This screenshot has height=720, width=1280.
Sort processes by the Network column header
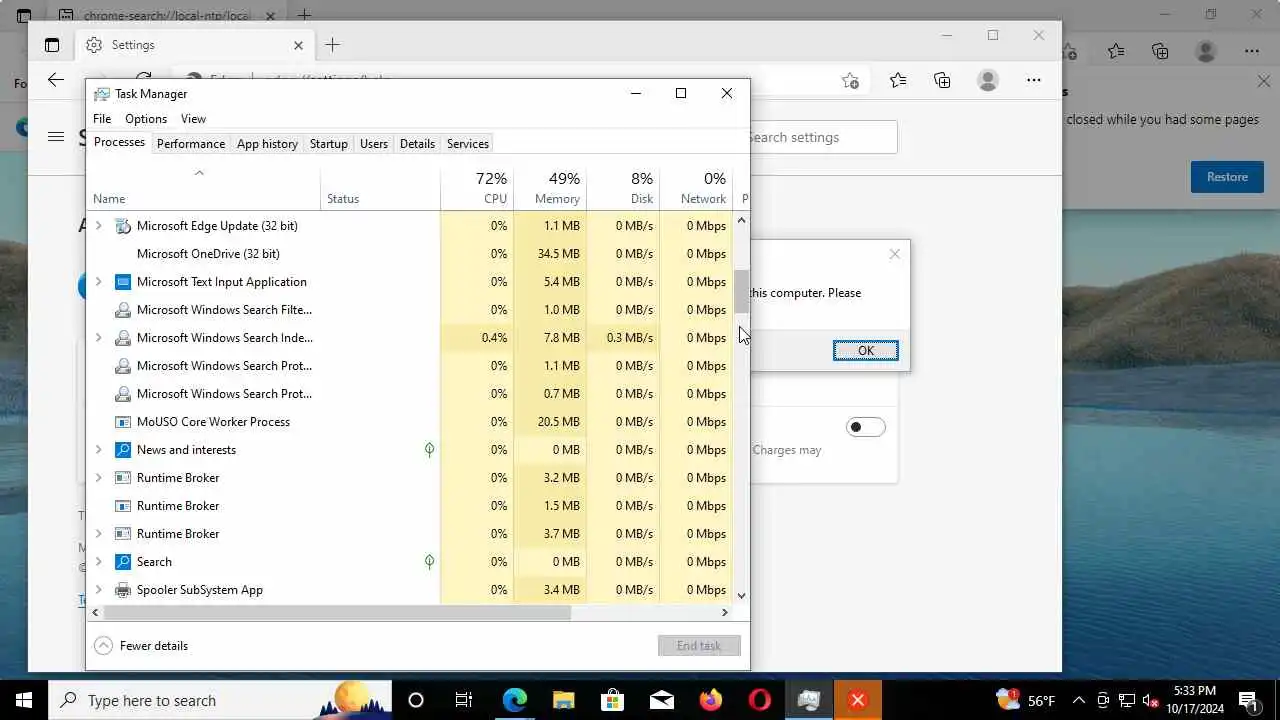tap(696, 187)
